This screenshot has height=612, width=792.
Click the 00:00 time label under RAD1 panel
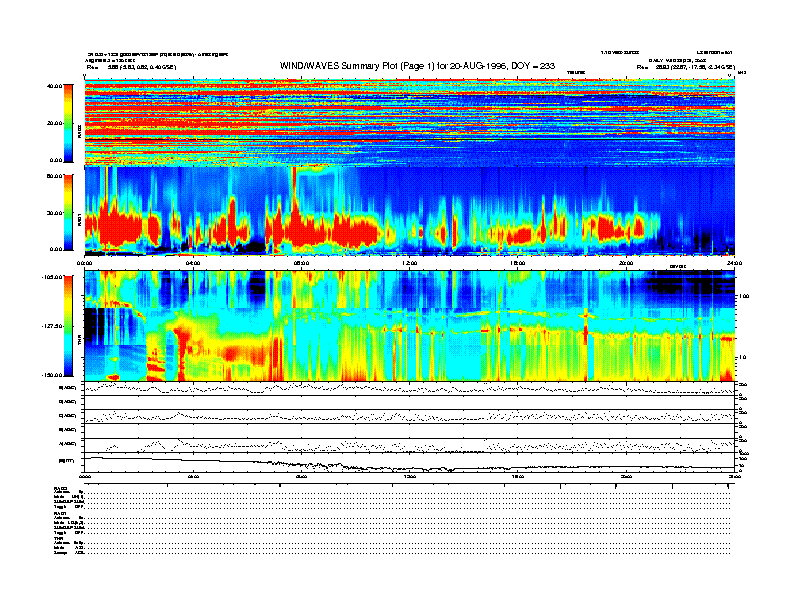pos(84,263)
